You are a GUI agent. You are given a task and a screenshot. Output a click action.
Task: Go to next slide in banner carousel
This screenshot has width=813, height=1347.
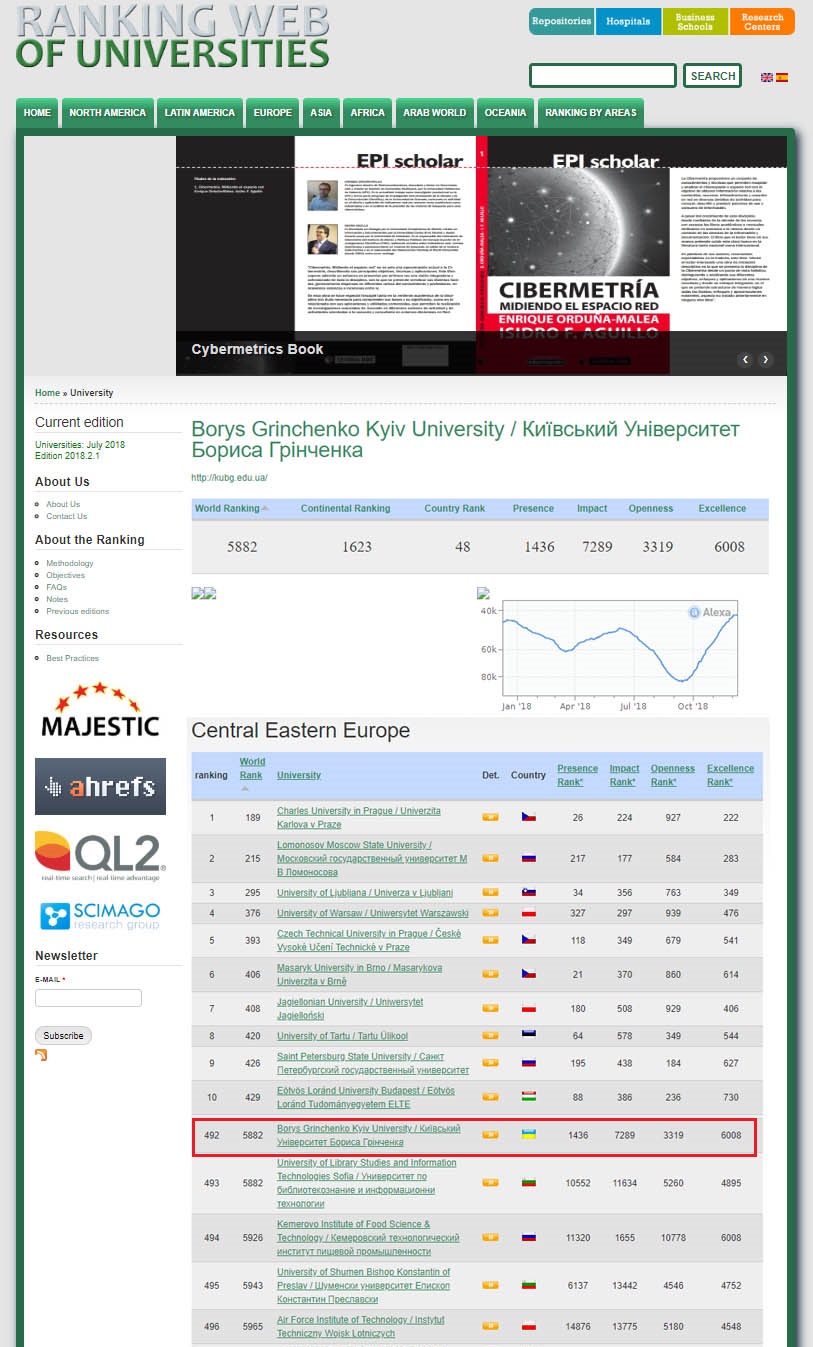coord(766,360)
